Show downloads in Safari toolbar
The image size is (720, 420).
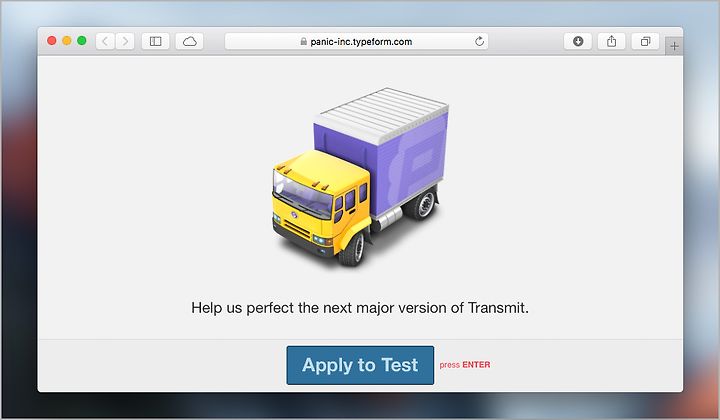click(578, 41)
